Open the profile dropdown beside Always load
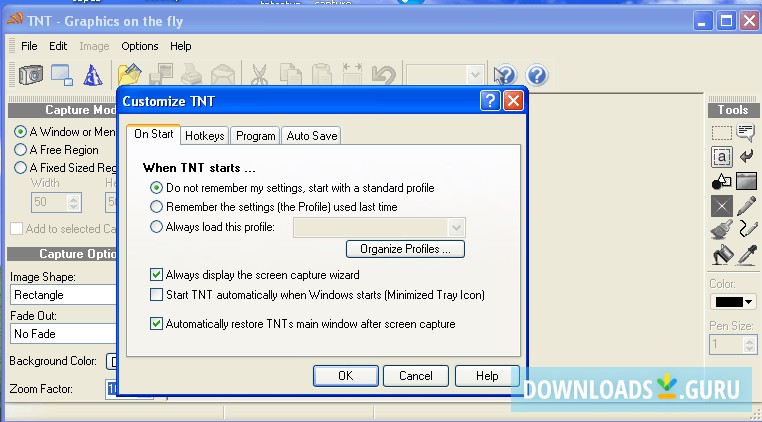This screenshot has width=762, height=422. [456, 227]
